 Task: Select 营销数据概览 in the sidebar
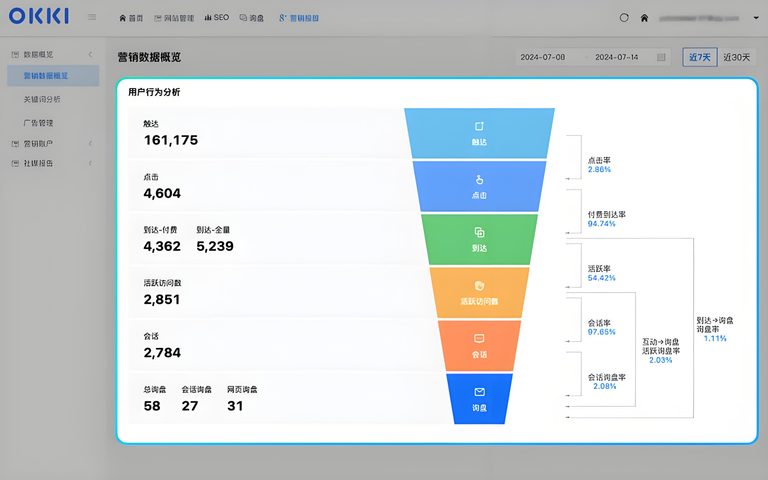(x=53, y=76)
